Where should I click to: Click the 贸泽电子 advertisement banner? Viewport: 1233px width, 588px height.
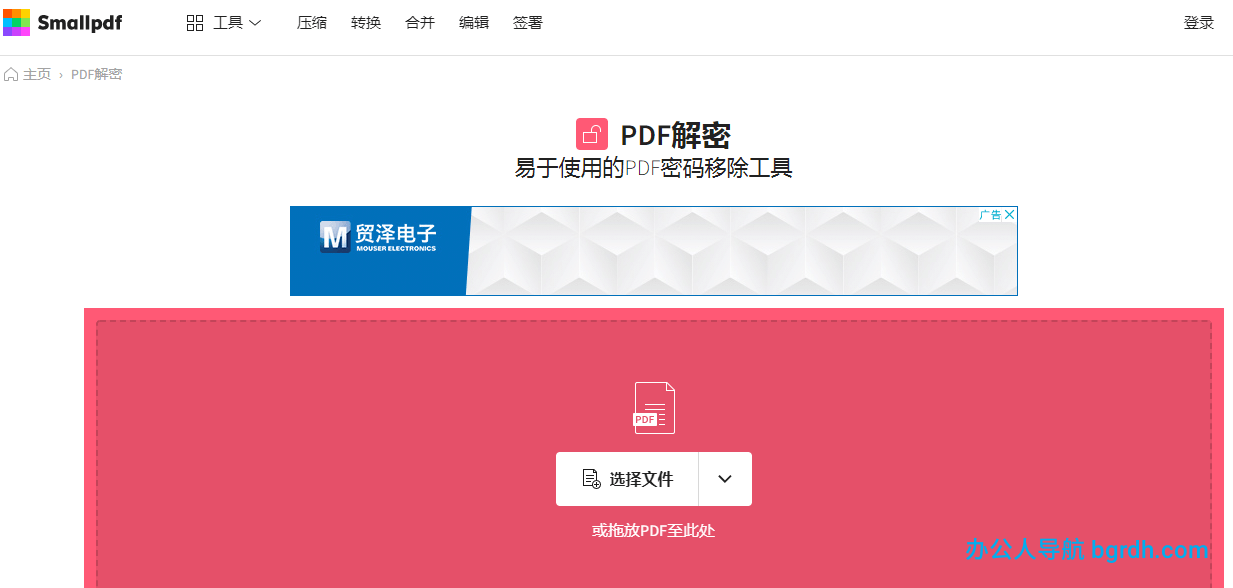tap(653, 251)
